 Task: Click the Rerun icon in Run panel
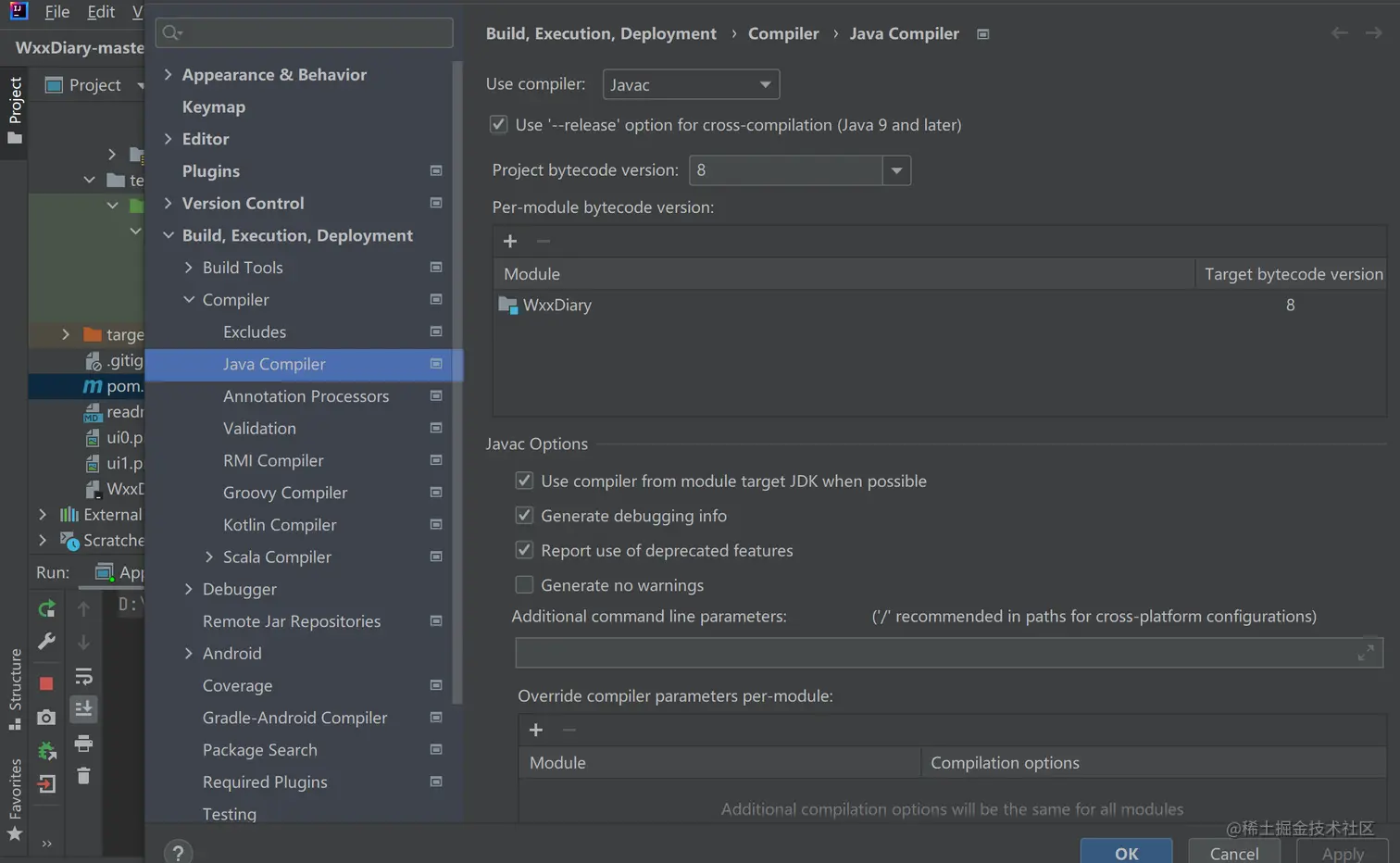coord(46,609)
